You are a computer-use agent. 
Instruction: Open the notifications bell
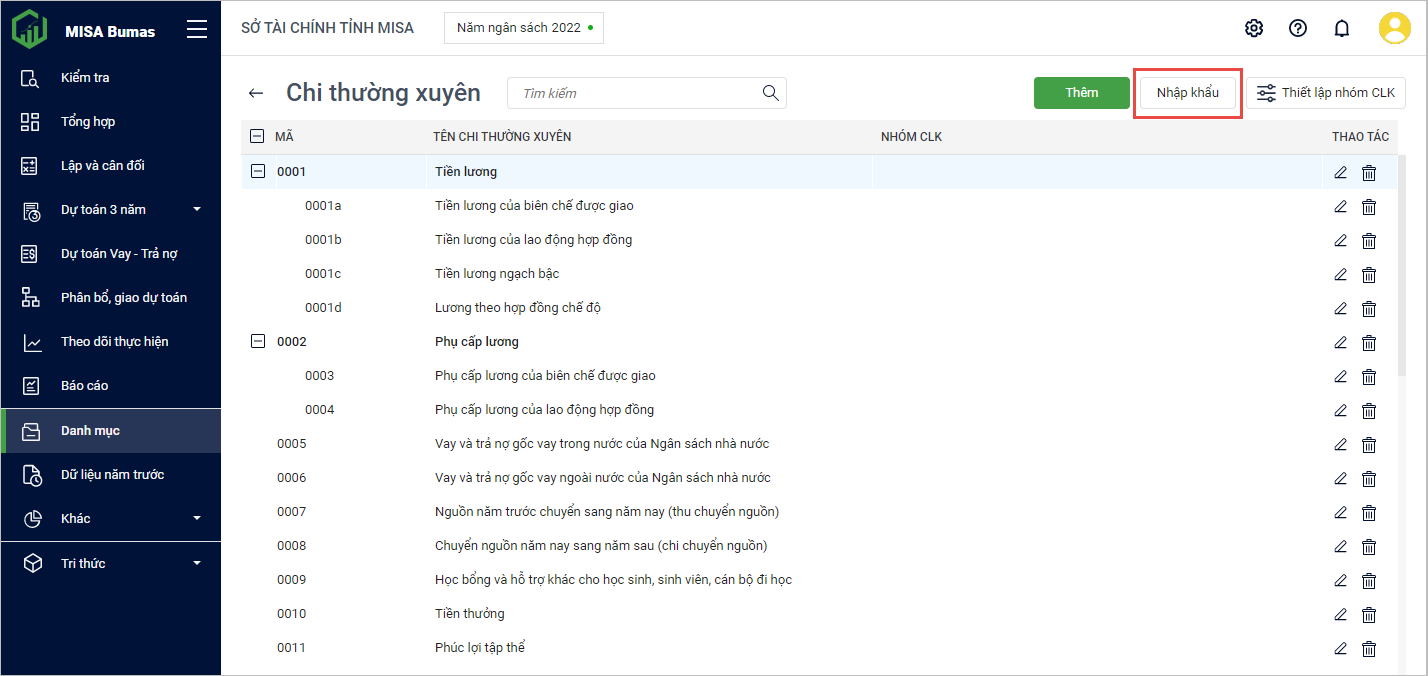1342,28
